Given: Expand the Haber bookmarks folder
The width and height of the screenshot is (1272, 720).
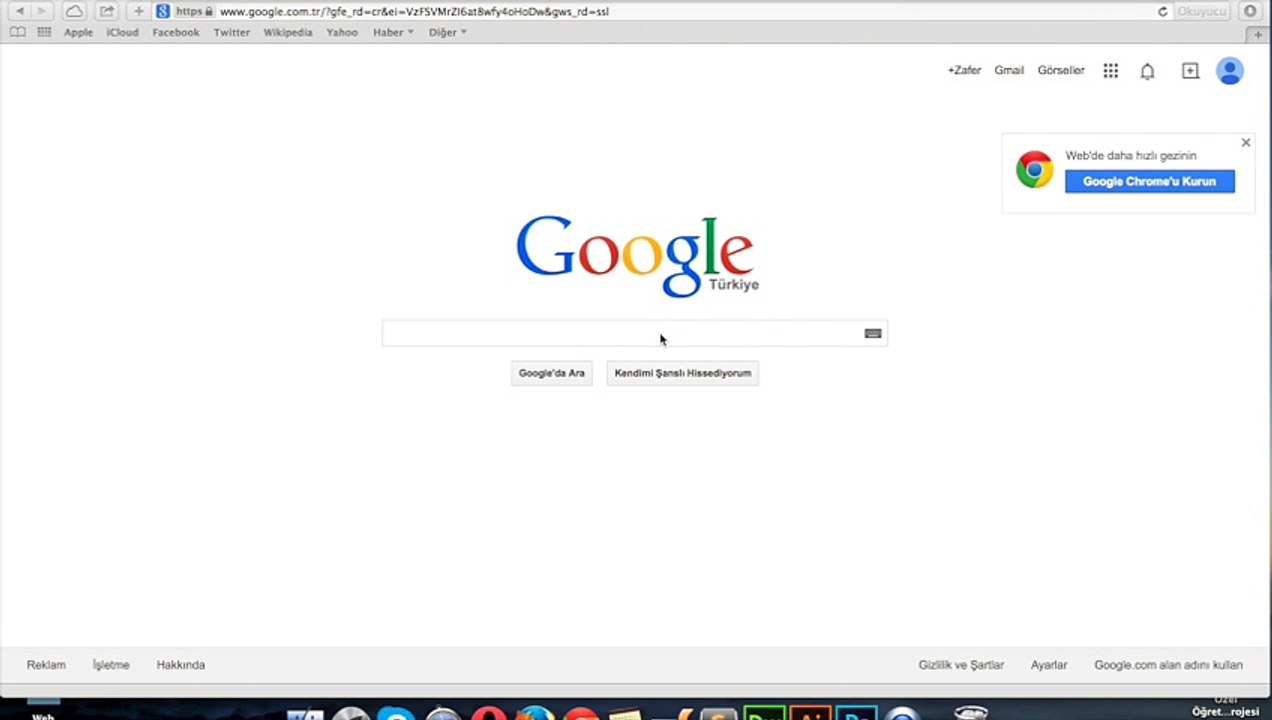Looking at the screenshot, I should pos(393,32).
